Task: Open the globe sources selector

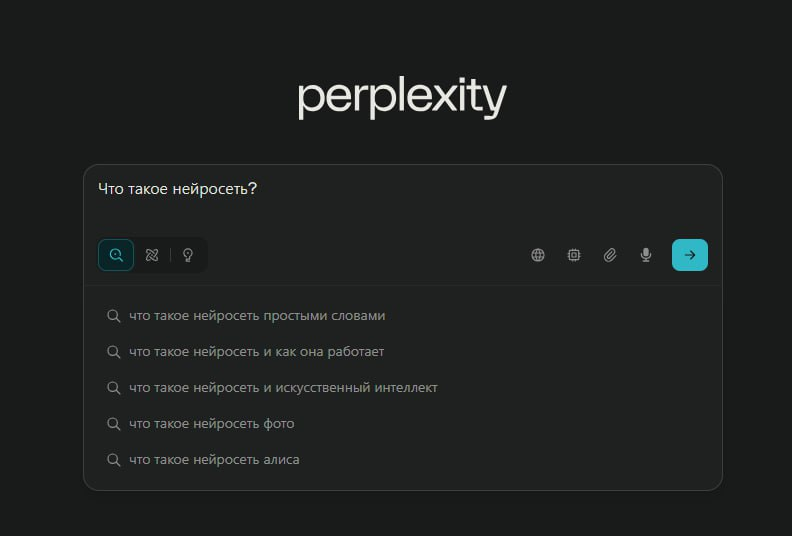Action: coord(538,255)
